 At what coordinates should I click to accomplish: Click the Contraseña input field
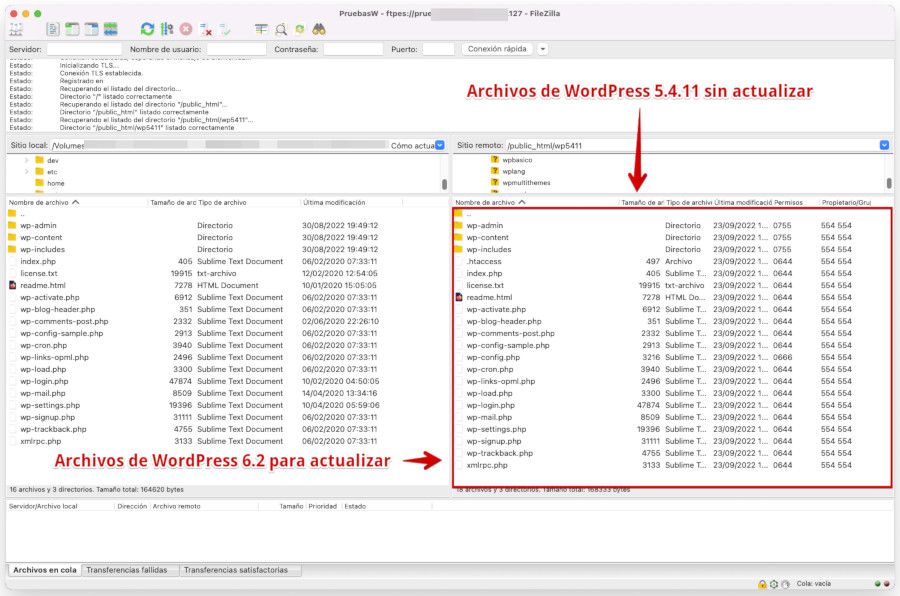pyautogui.click(x=353, y=49)
